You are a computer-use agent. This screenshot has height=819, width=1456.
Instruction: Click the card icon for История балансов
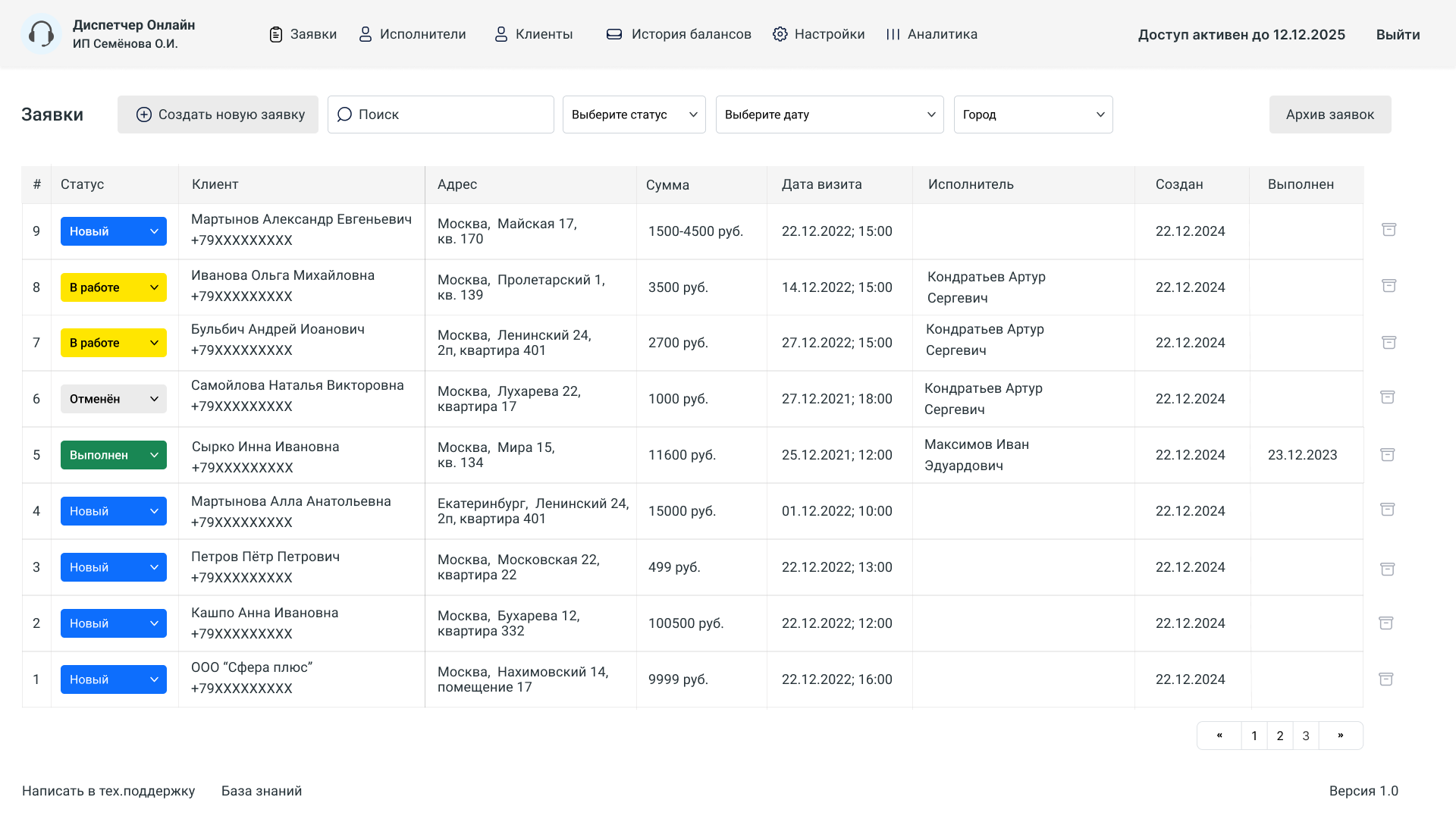614,34
